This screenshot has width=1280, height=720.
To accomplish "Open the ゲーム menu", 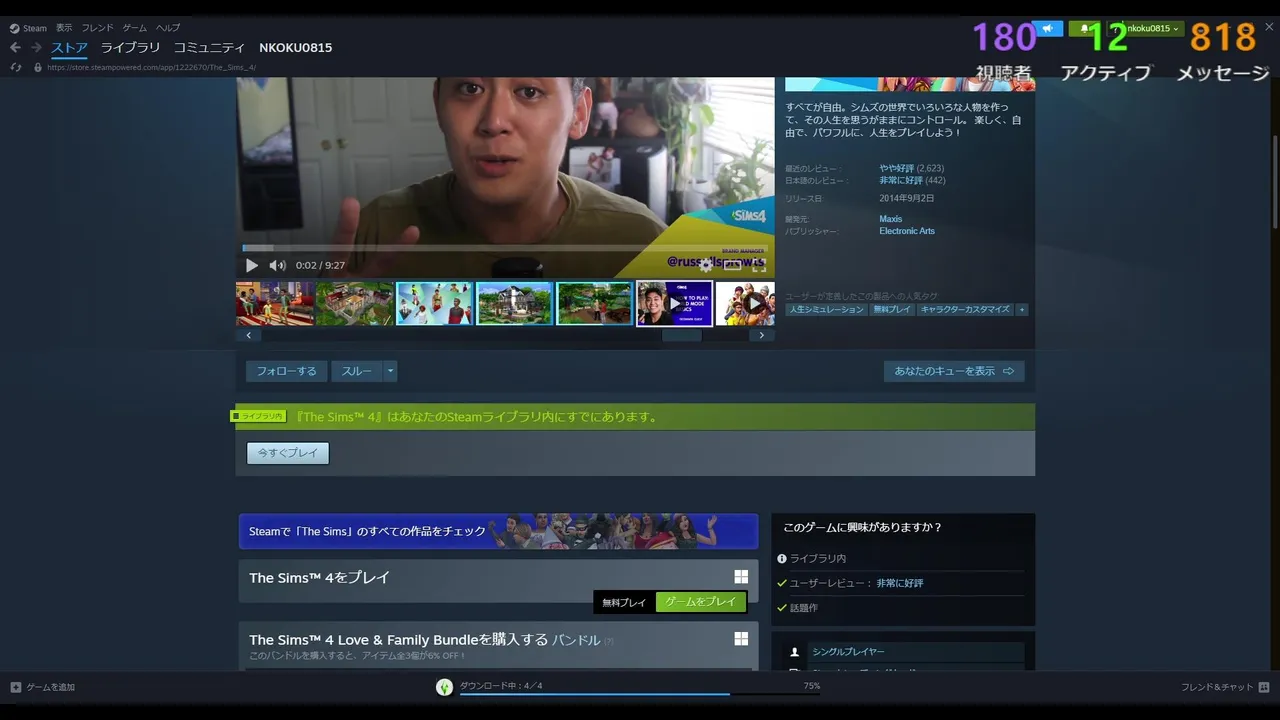I will [x=134, y=28].
